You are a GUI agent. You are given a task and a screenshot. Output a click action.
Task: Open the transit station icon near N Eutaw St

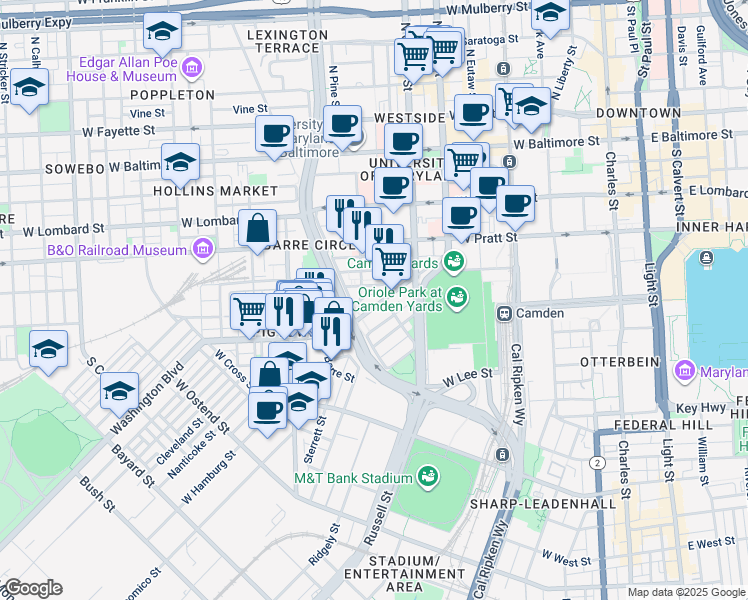point(503,69)
